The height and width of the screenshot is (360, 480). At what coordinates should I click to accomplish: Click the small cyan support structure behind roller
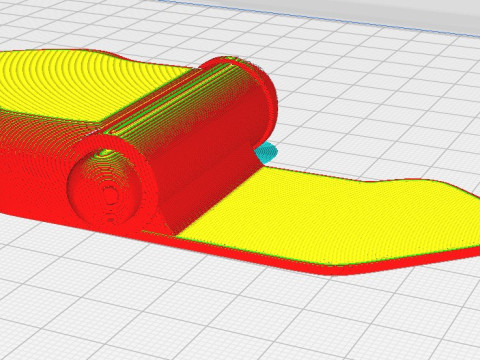coord(266,152)
